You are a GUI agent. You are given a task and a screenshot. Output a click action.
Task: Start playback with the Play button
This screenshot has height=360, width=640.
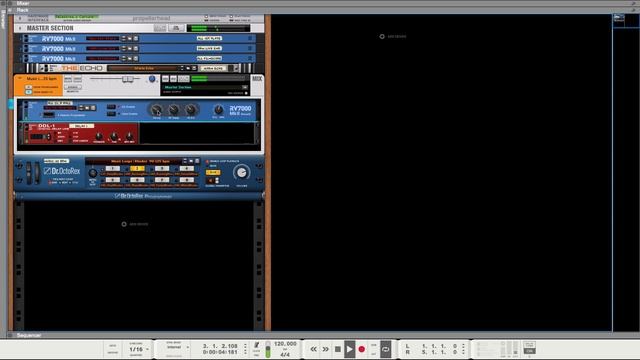click(x=349, y=349)
